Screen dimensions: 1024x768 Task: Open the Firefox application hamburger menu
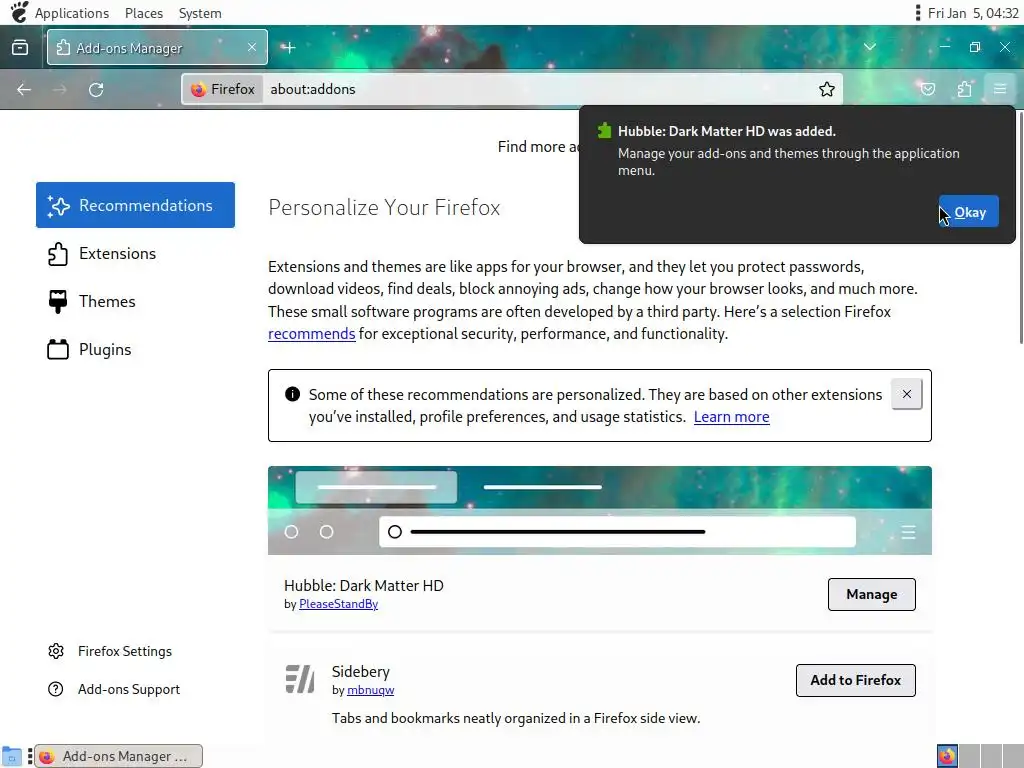point(1000,89)
